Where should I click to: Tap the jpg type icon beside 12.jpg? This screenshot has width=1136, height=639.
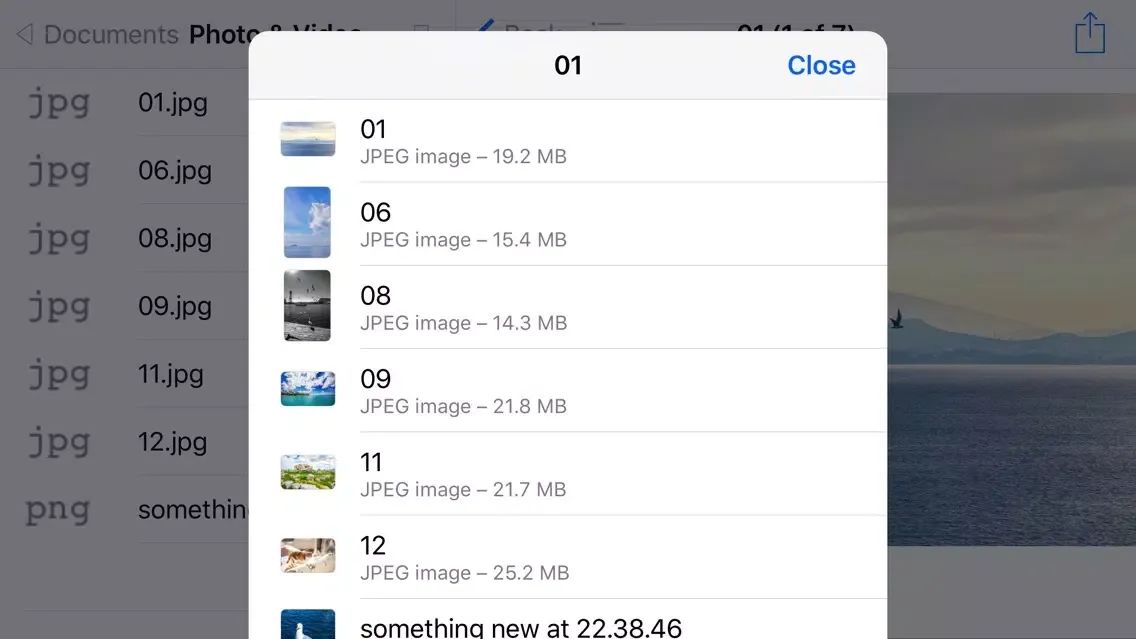(59, 442)
